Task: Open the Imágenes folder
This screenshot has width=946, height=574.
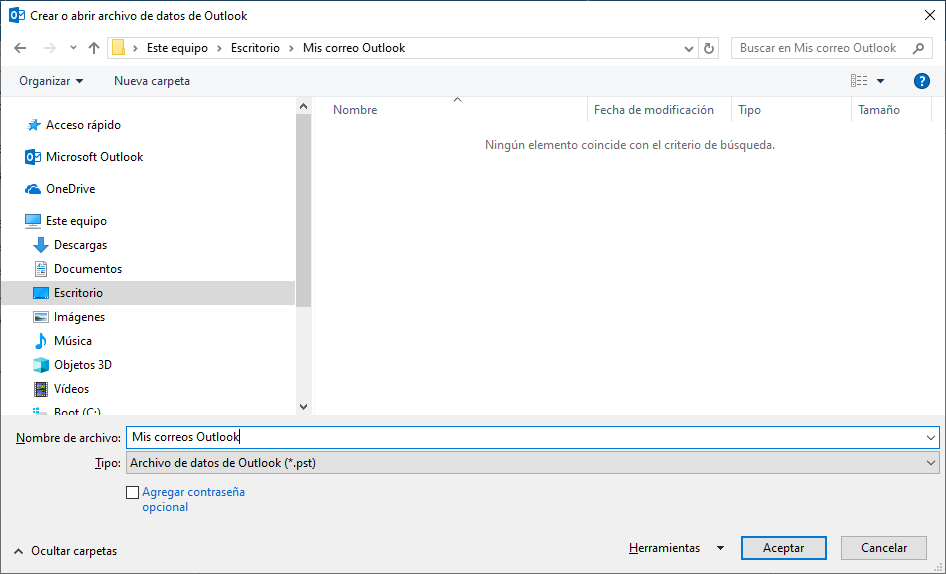Action: pos(80,317)
